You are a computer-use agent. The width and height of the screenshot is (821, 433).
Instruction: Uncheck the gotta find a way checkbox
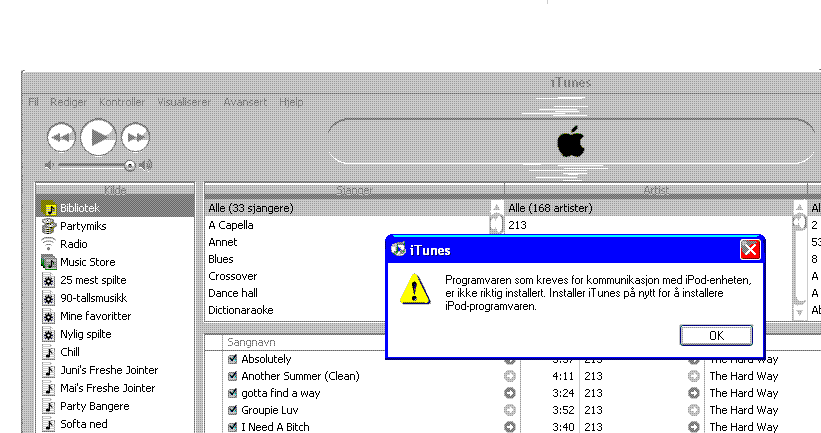pos(232,393)
